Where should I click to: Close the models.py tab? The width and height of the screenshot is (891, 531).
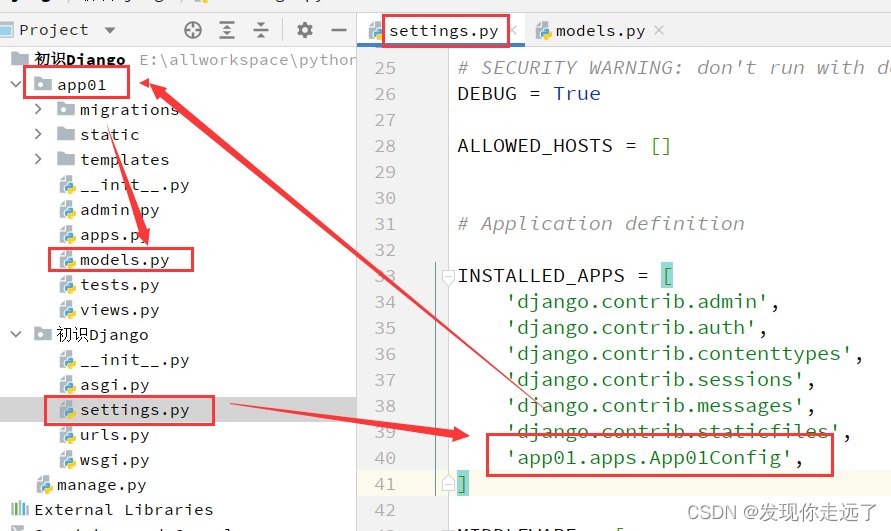[x=659, y=30]
